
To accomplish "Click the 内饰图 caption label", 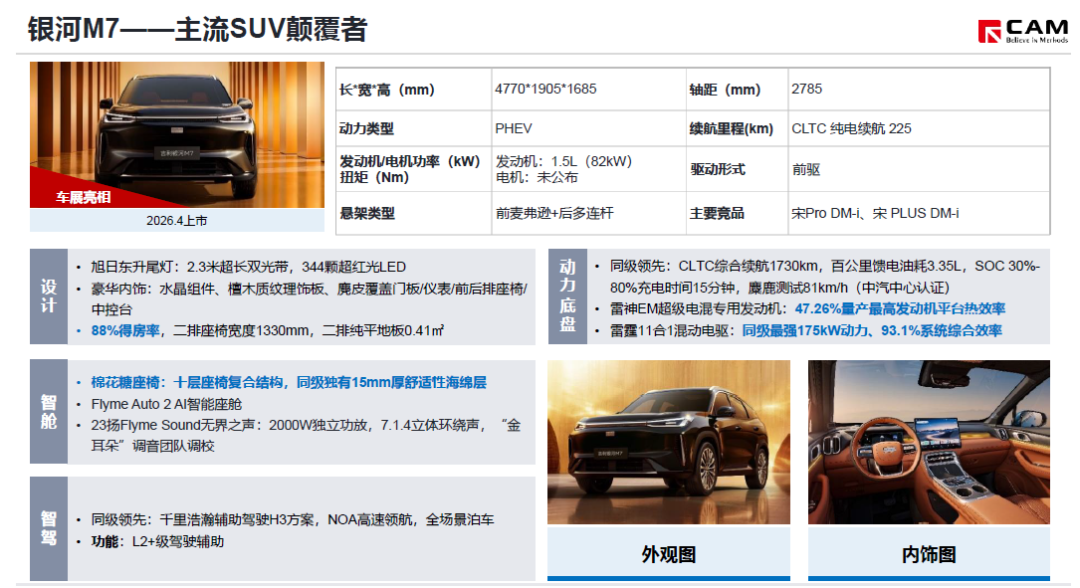I will (929, 554).
